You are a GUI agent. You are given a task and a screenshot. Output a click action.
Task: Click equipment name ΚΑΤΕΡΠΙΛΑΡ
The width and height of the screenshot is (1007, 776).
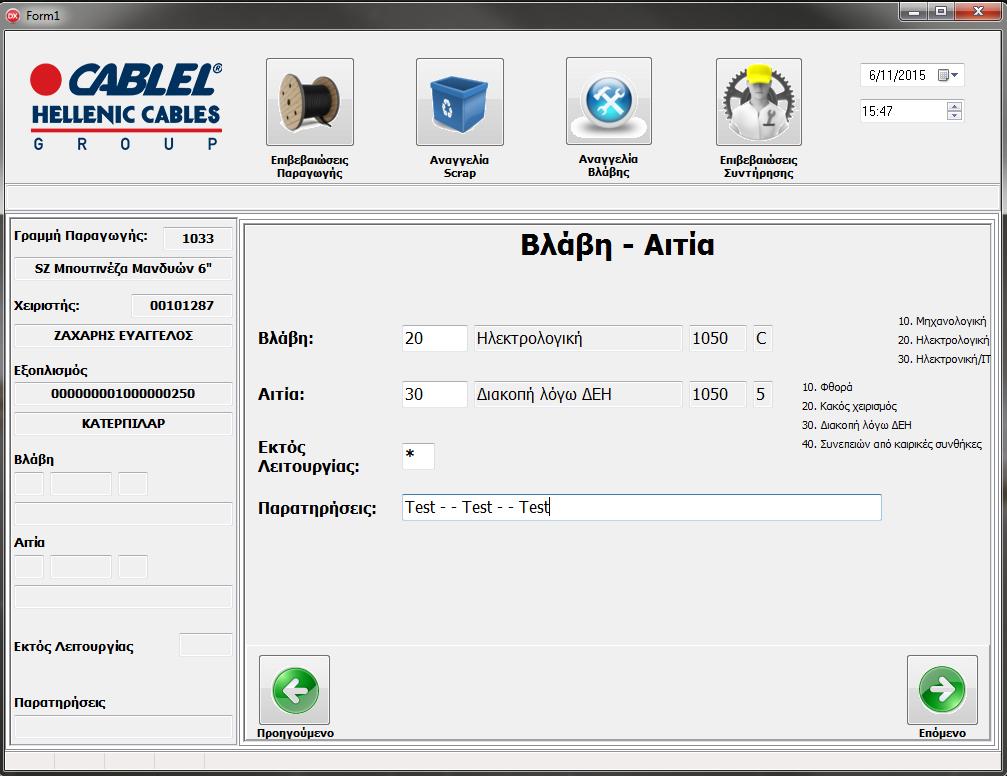(123, 424)
